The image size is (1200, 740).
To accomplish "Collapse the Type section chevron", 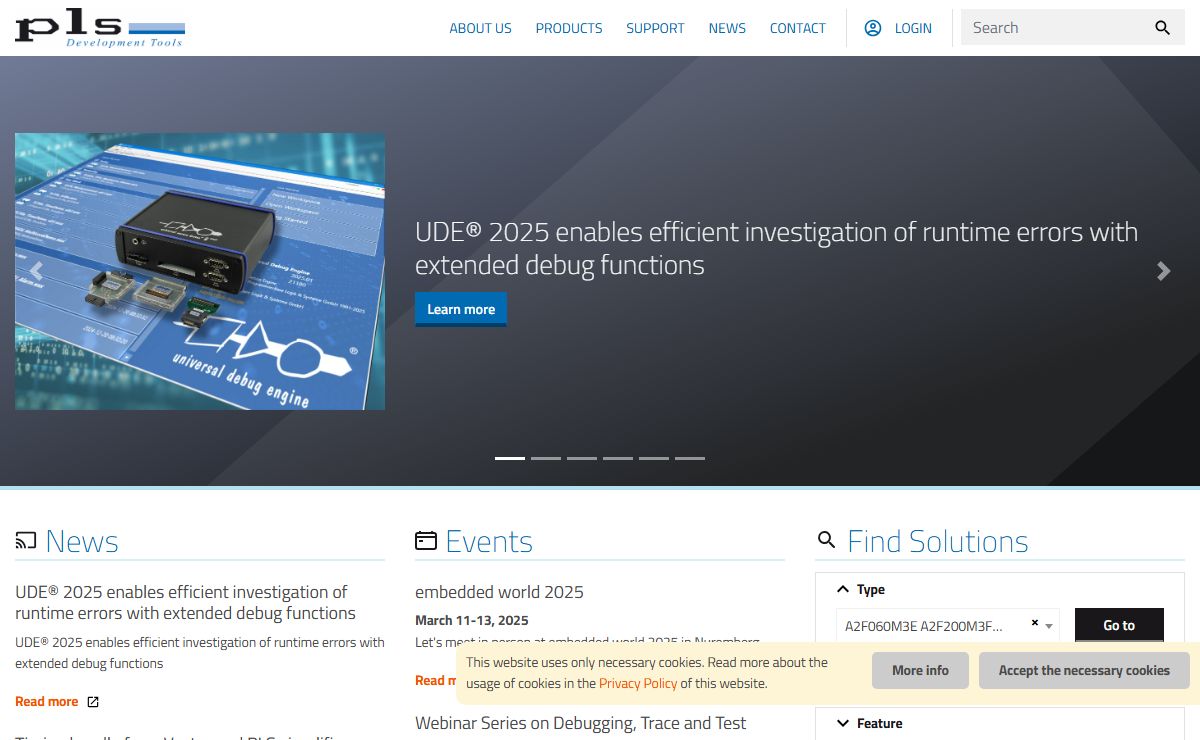I will click(x=843, y=589).
